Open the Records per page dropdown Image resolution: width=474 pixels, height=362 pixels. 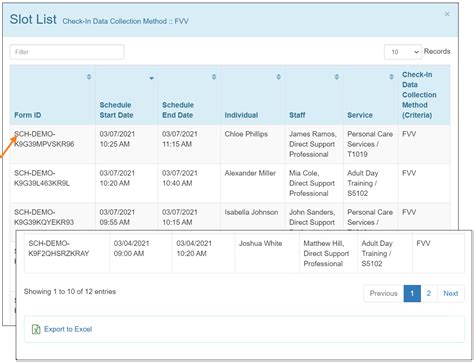click(x=403, y=52)
